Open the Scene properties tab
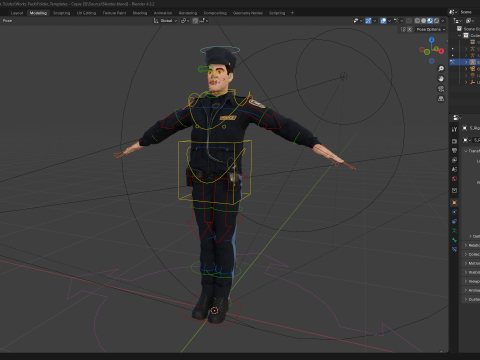480x360 pixels. pyautogui.click(x=454, y=169)
